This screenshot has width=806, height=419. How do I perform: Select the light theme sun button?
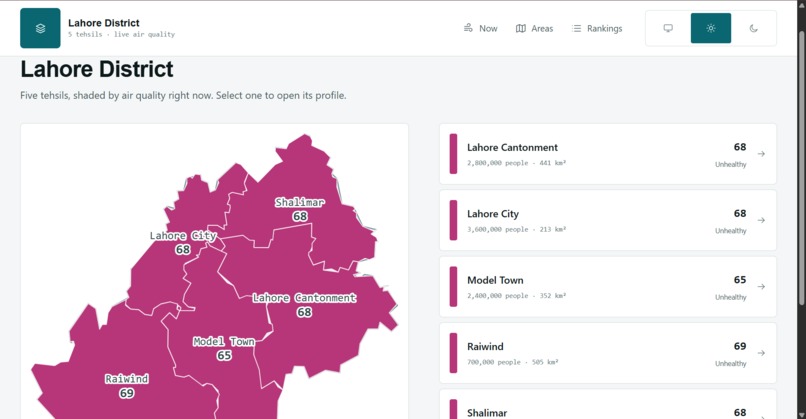(x=711, y=28)
